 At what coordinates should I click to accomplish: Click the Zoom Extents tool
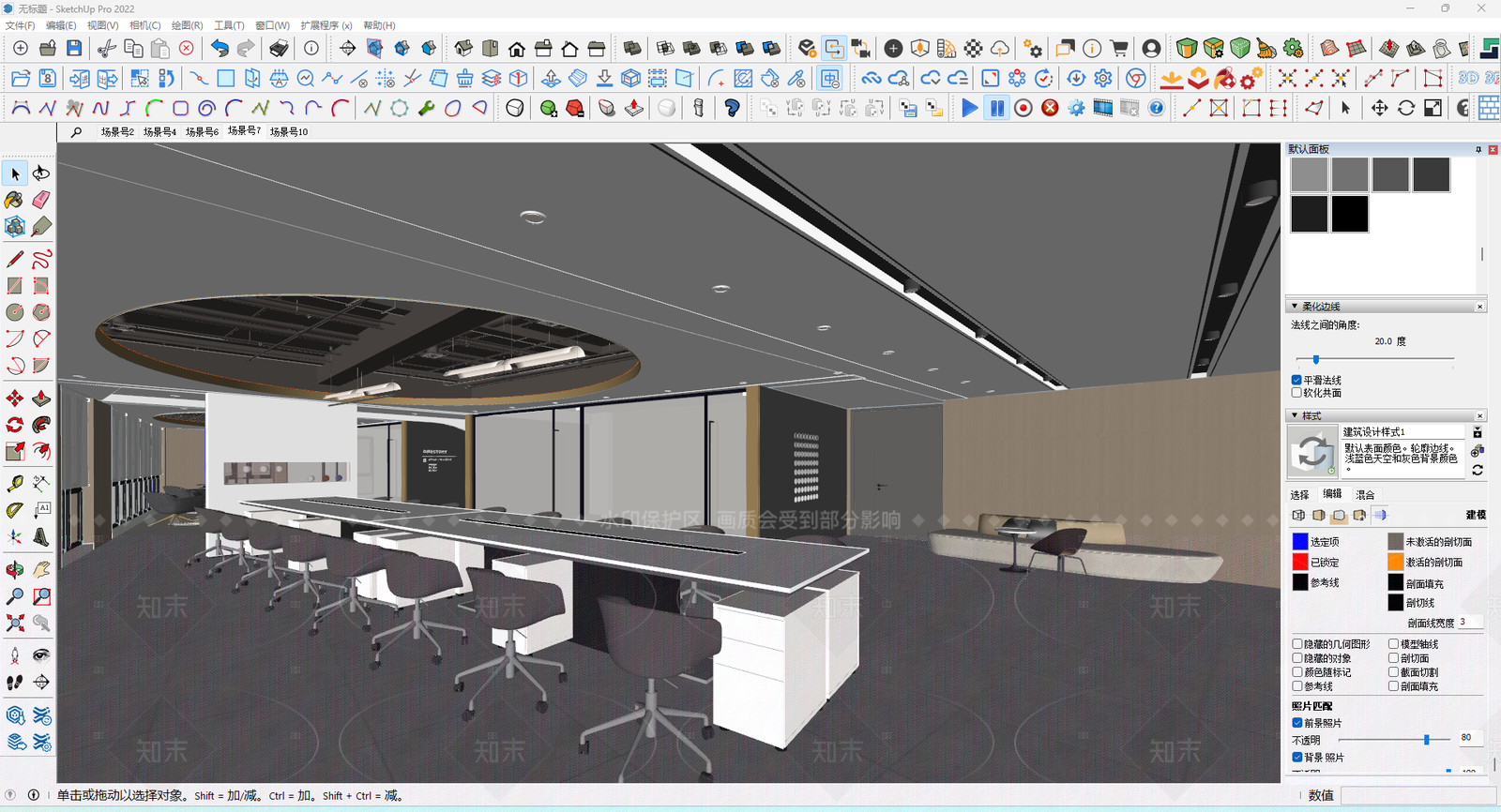(15, 623)
